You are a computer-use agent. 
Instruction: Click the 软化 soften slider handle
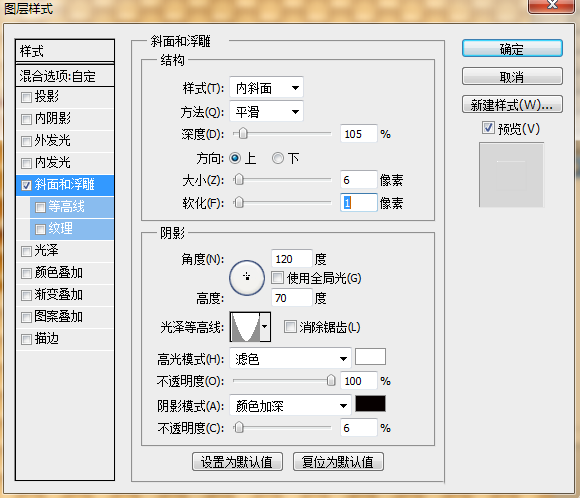pos(239,203)
